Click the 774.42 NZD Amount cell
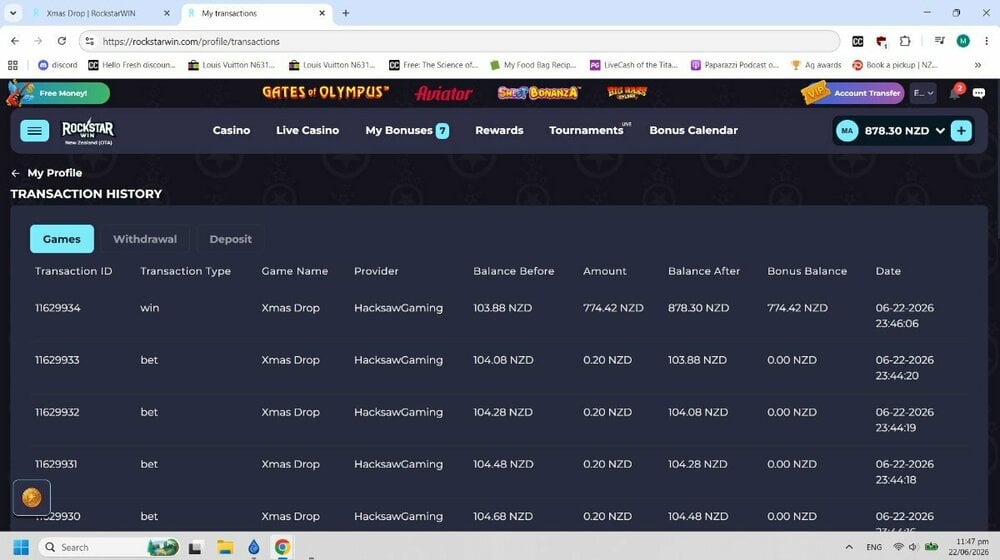 click(x=613, y=307)
